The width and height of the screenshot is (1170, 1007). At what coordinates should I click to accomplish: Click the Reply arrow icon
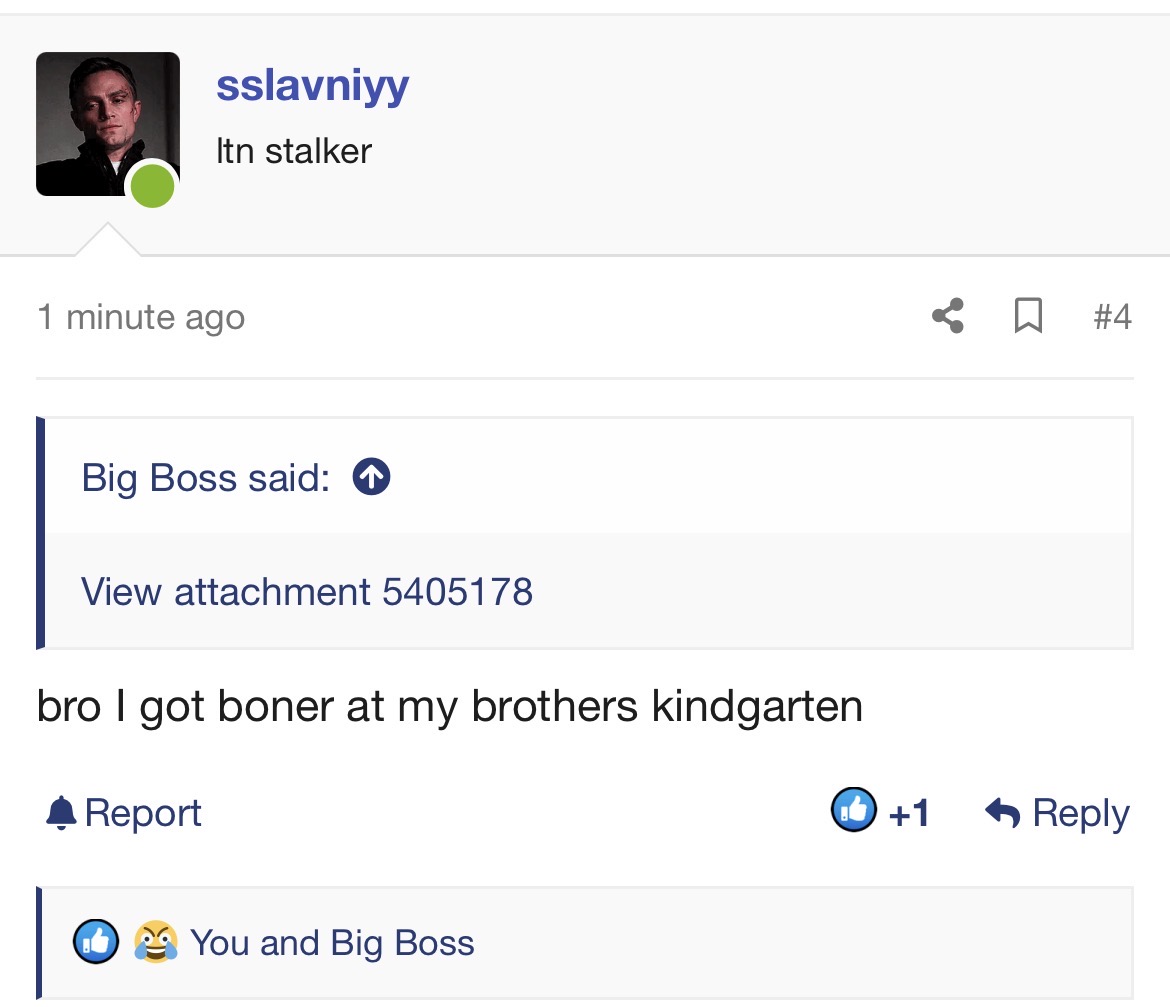click(x=1002, y=812)
